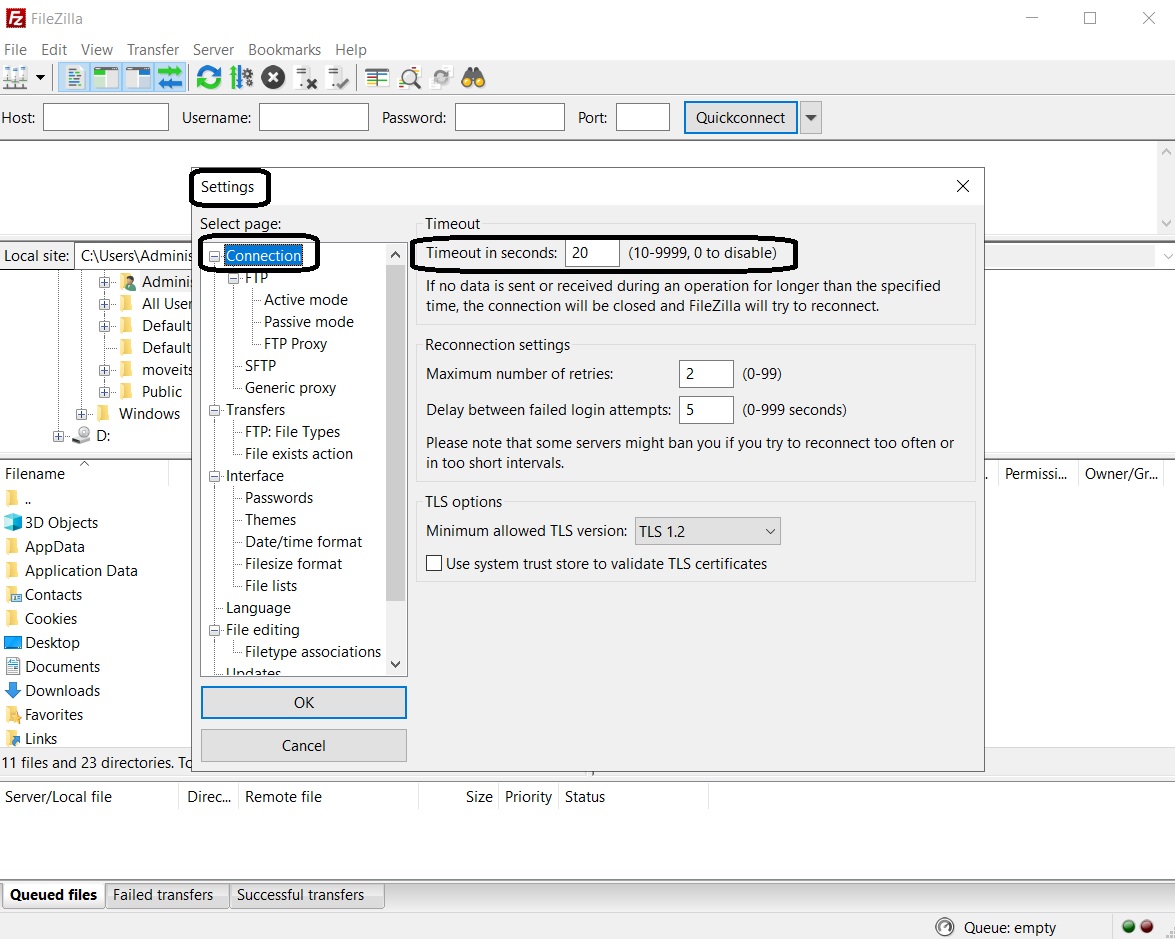Open the Bookmarks menu
The image size is (1175, 939).
[x=284, y=49]
